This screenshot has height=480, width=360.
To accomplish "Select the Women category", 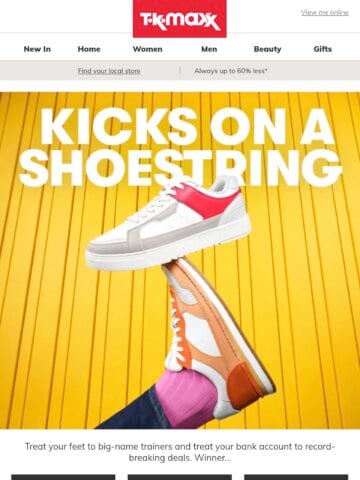I will click(148, 49).
